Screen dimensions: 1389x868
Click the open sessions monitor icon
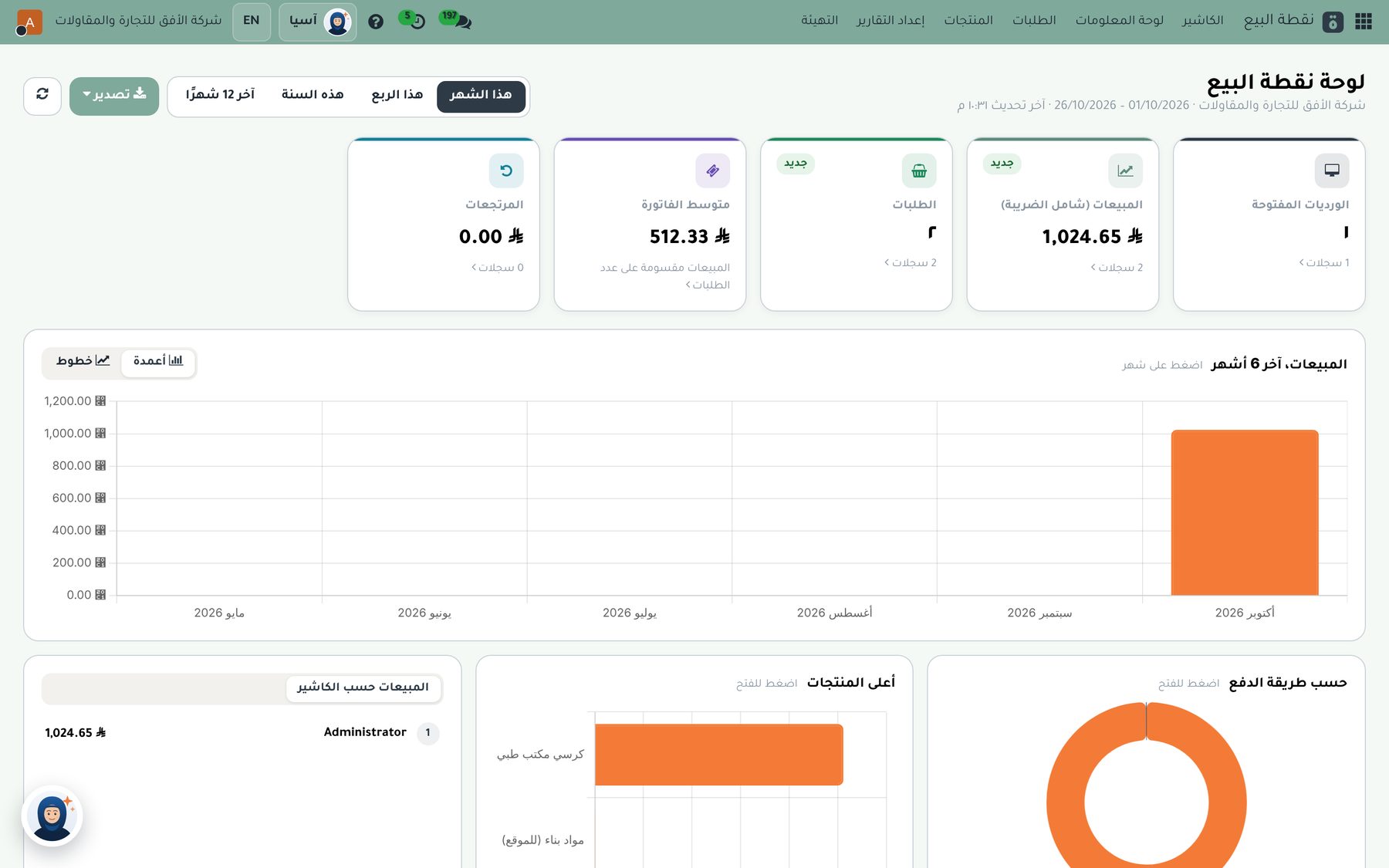(x=1332, y=171)
